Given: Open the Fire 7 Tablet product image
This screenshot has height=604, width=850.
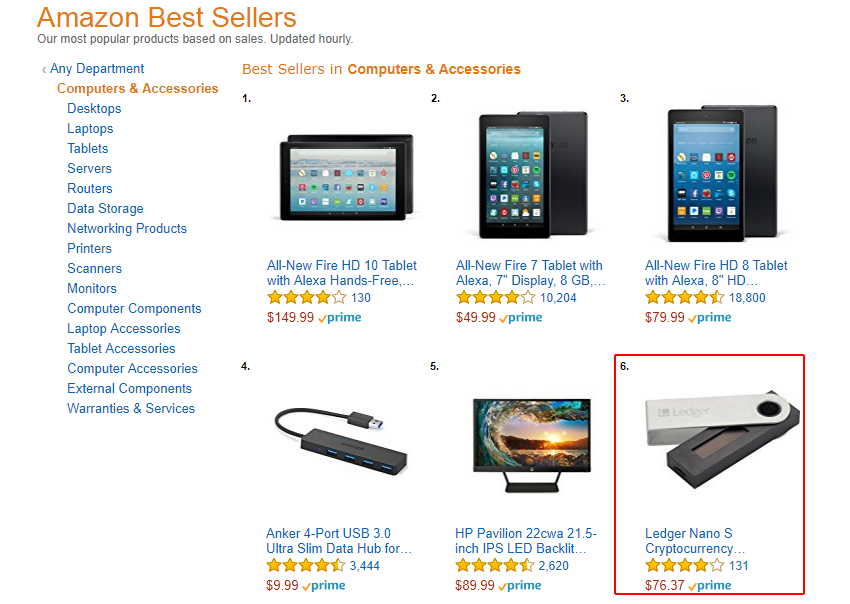Looking at the screenshot, I should pos(530,176).
